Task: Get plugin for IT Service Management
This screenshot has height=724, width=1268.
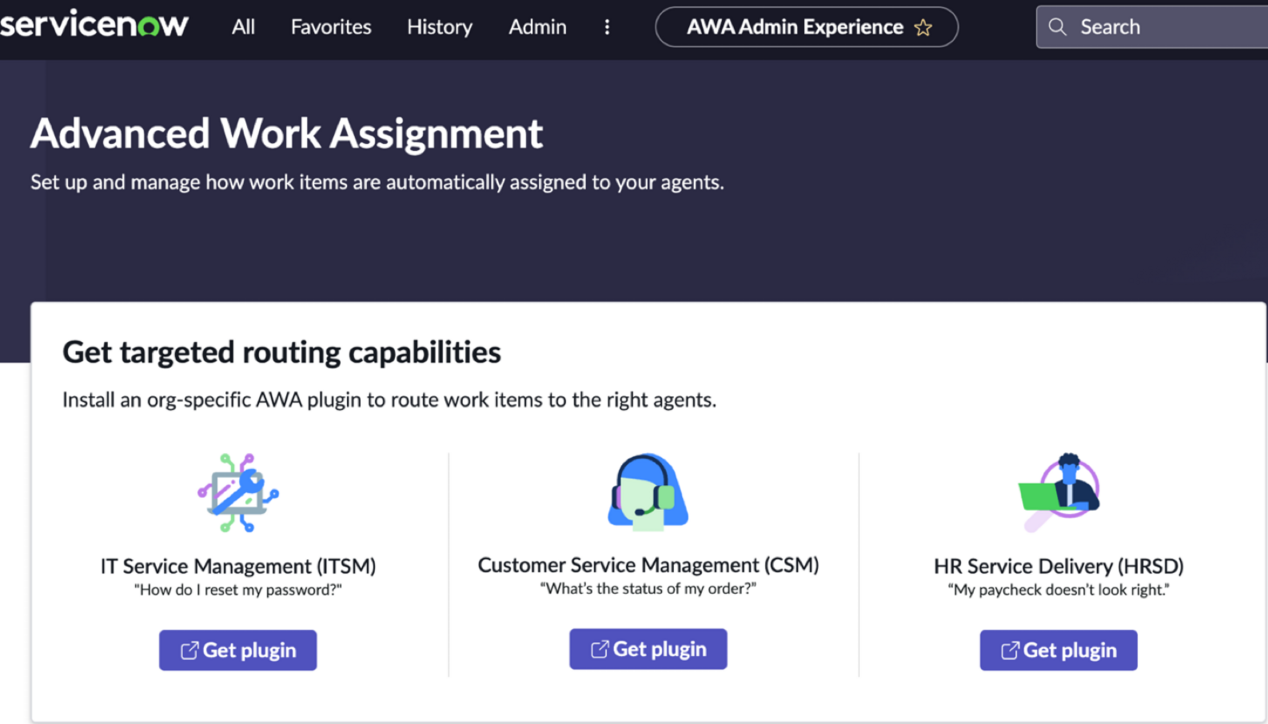Action: [238, 650]
